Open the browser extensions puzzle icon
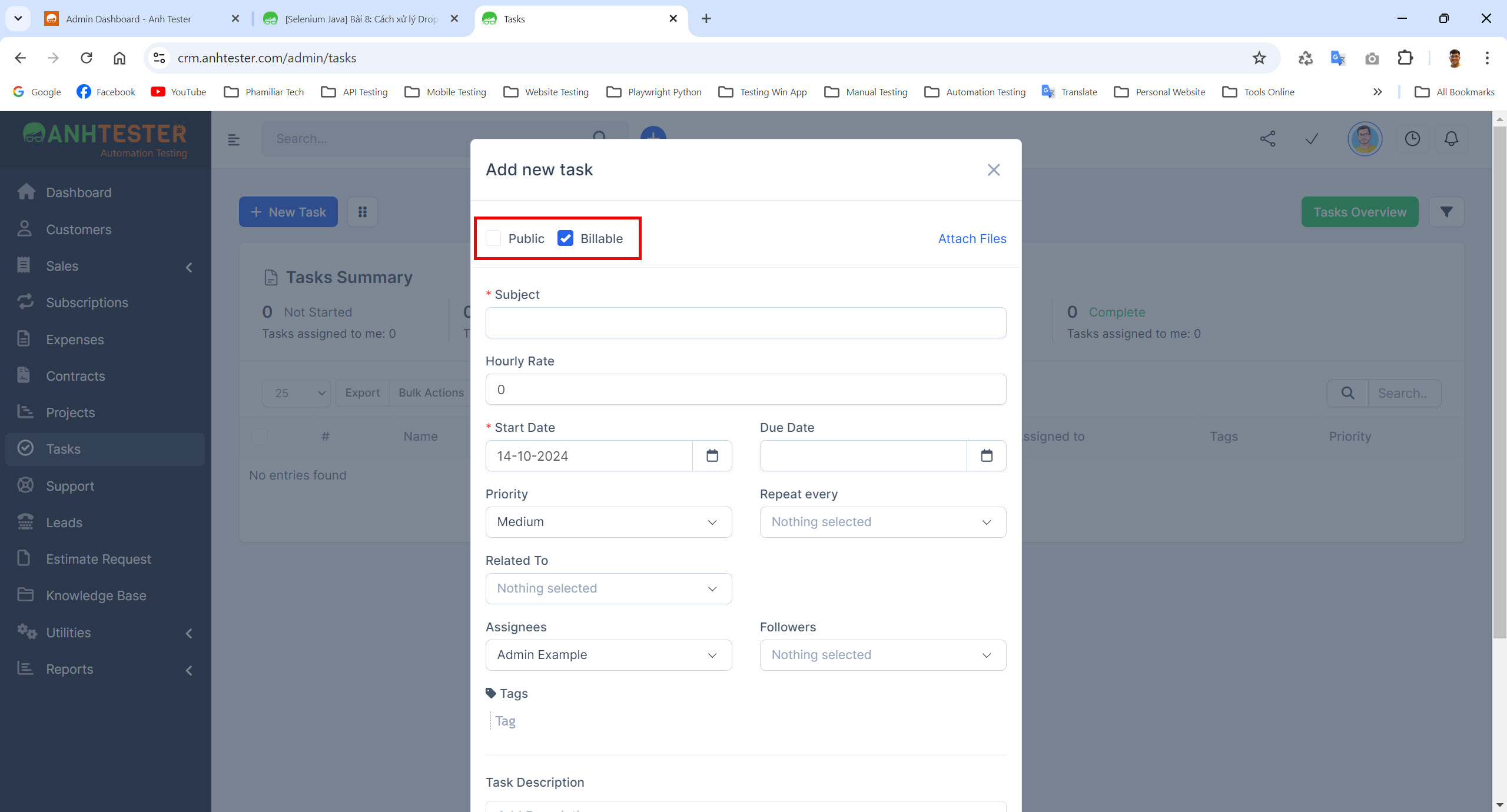 [1405, 58]
